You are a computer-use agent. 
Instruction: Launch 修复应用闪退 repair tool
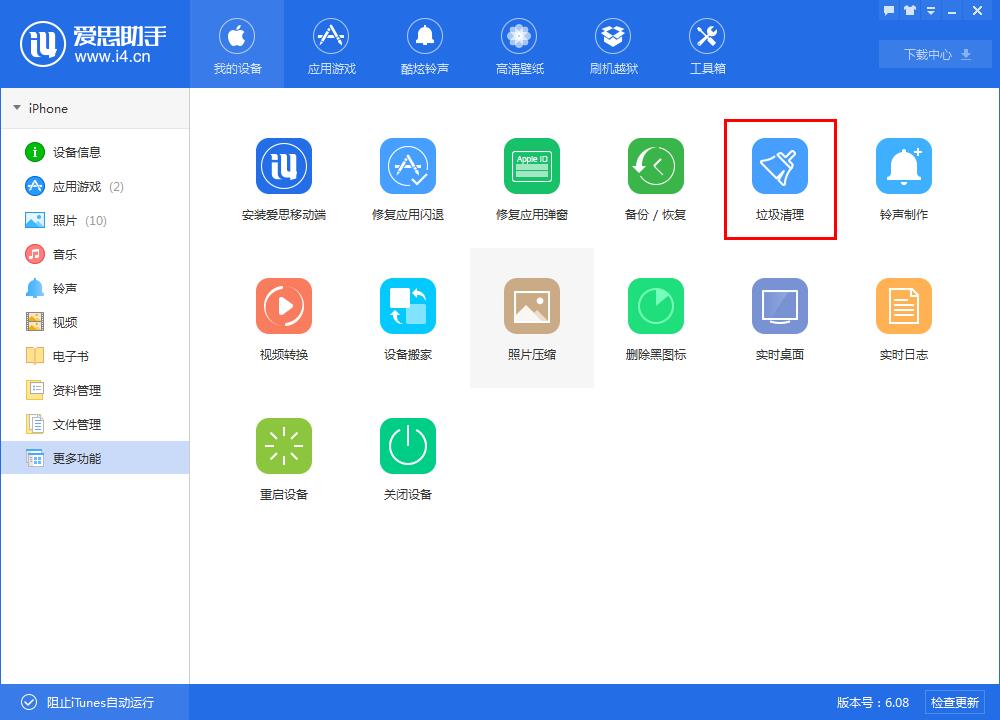pos(408,179)
